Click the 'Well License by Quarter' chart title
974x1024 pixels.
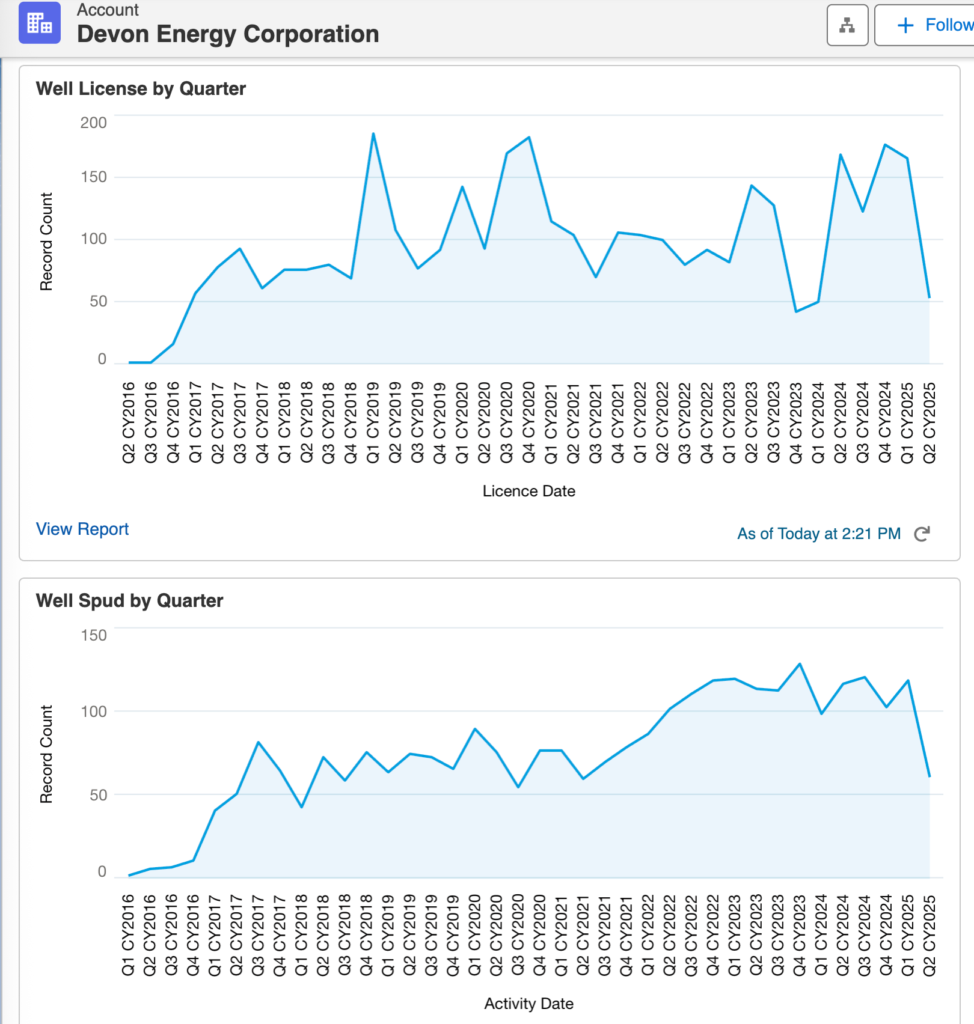click(x=141, y=89)
